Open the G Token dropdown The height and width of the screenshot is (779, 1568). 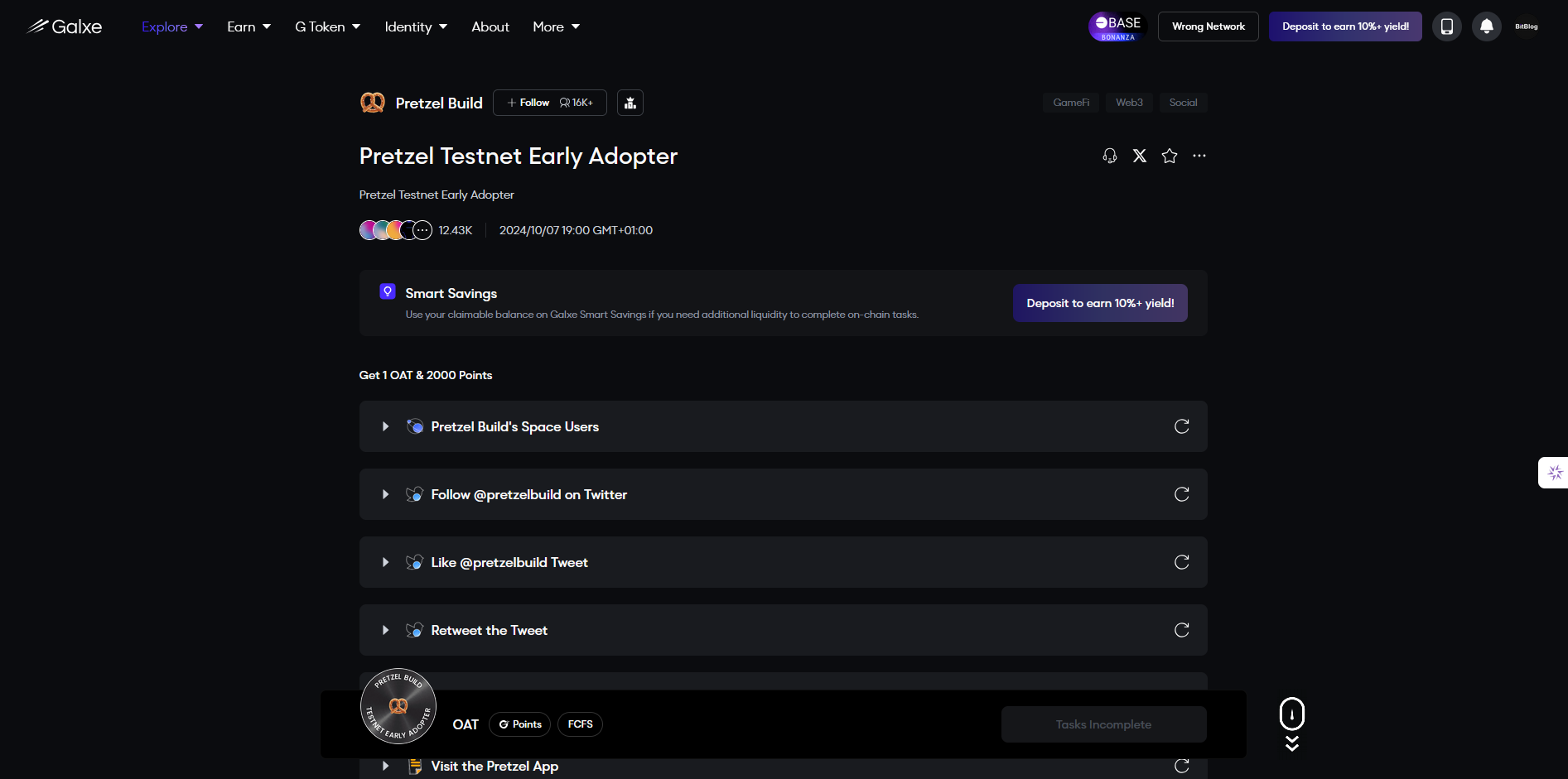point(327,26)
